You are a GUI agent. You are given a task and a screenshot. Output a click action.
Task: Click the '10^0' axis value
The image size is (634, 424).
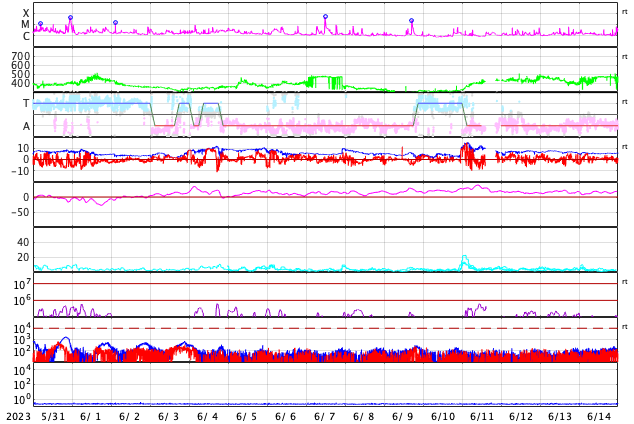[x=22, y=399]
